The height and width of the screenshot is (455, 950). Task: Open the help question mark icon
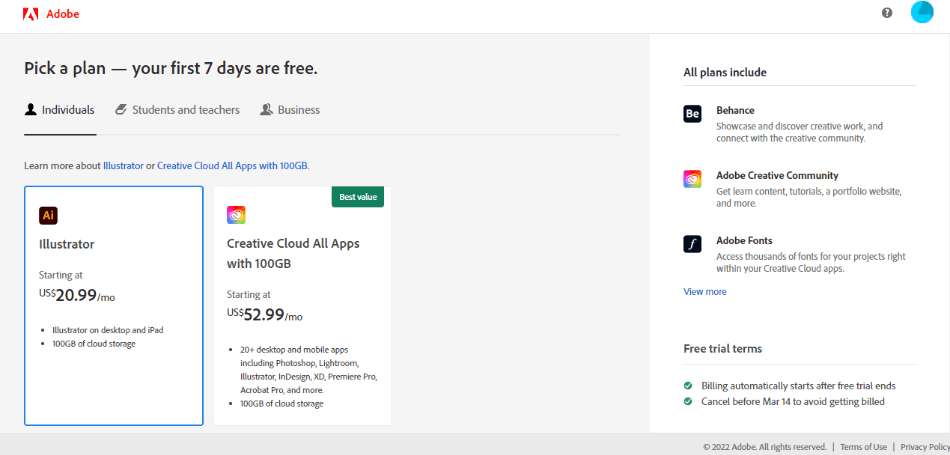coord(887,13)
